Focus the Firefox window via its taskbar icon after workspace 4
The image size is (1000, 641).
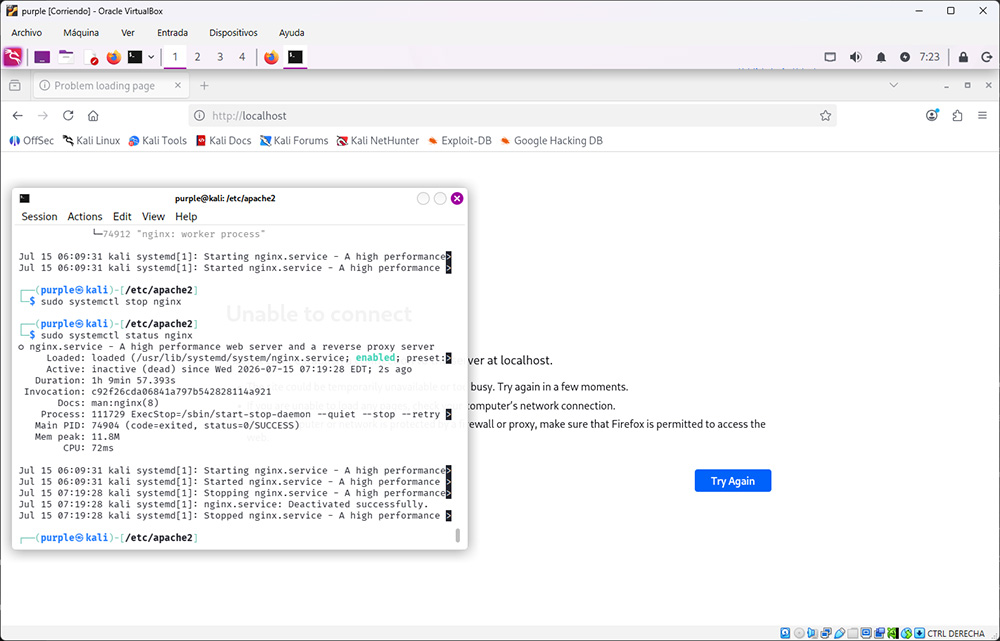coord(272,57)
